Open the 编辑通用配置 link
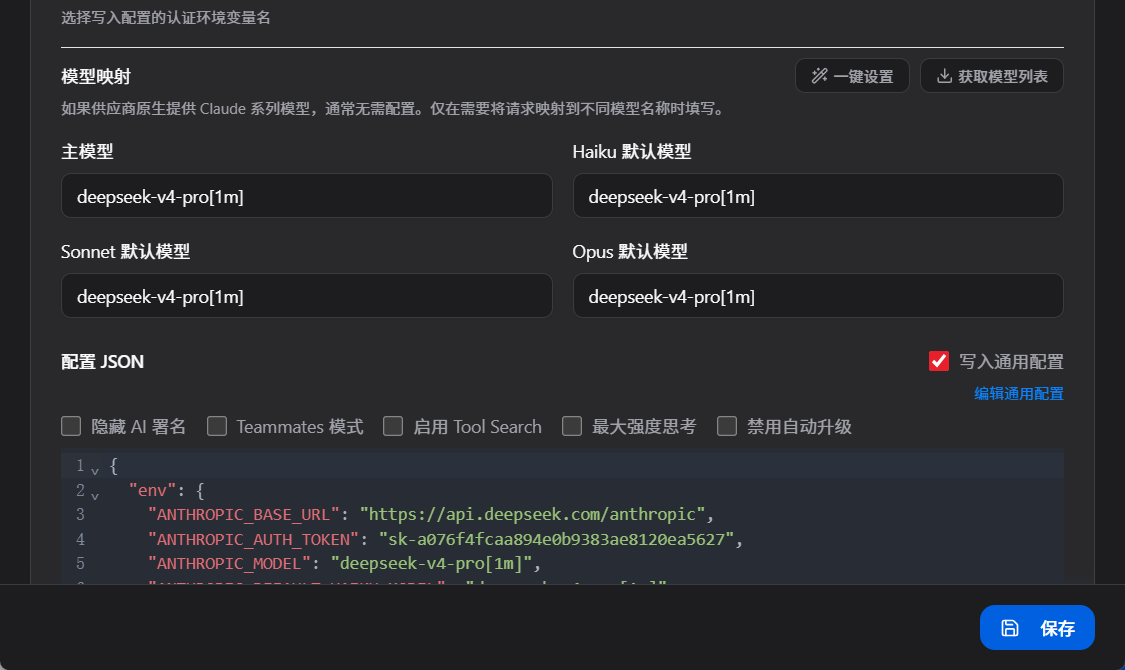This screenshot has width=1125, height=670. pos(1018,394)
